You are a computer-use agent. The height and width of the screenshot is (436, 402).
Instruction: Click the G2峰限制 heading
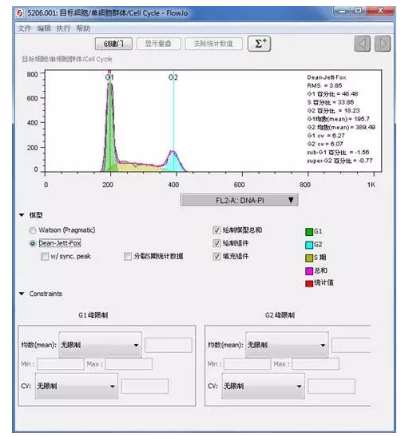(280, 315)
